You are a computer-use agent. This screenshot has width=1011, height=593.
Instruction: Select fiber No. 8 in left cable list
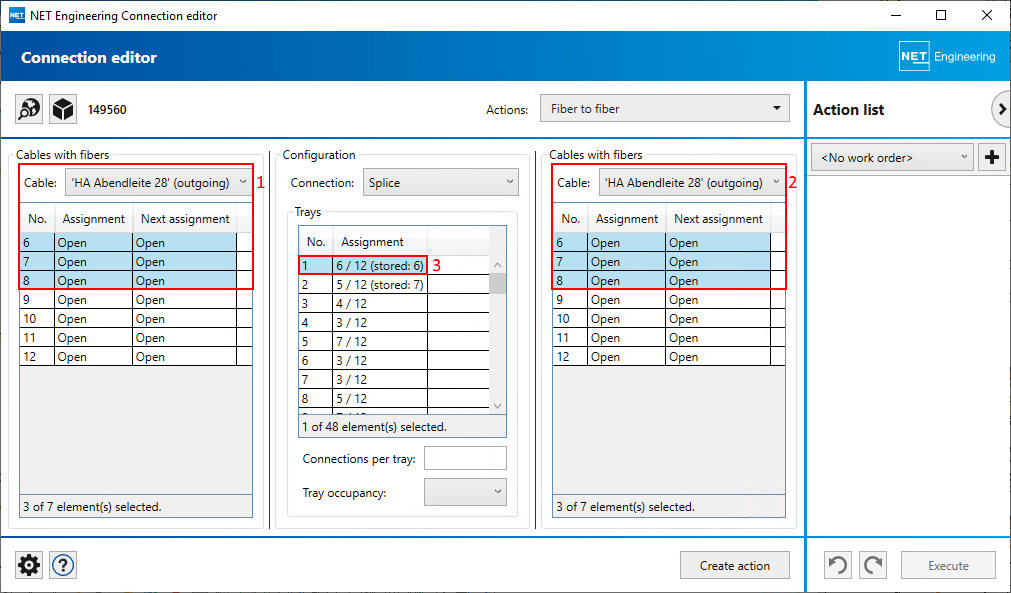(x=135, y=280)
